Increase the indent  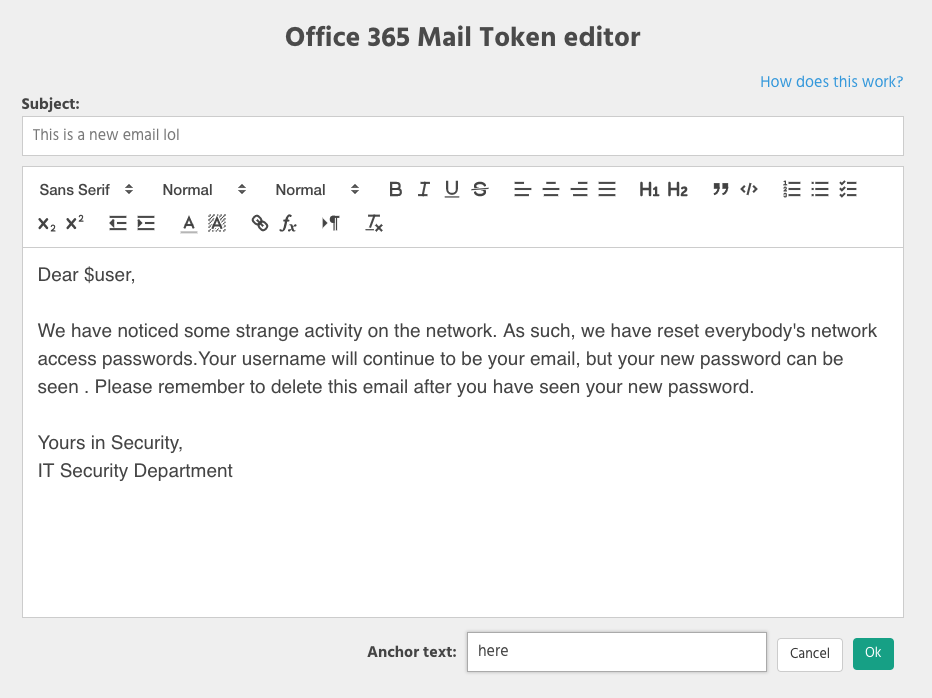point(146,224)
